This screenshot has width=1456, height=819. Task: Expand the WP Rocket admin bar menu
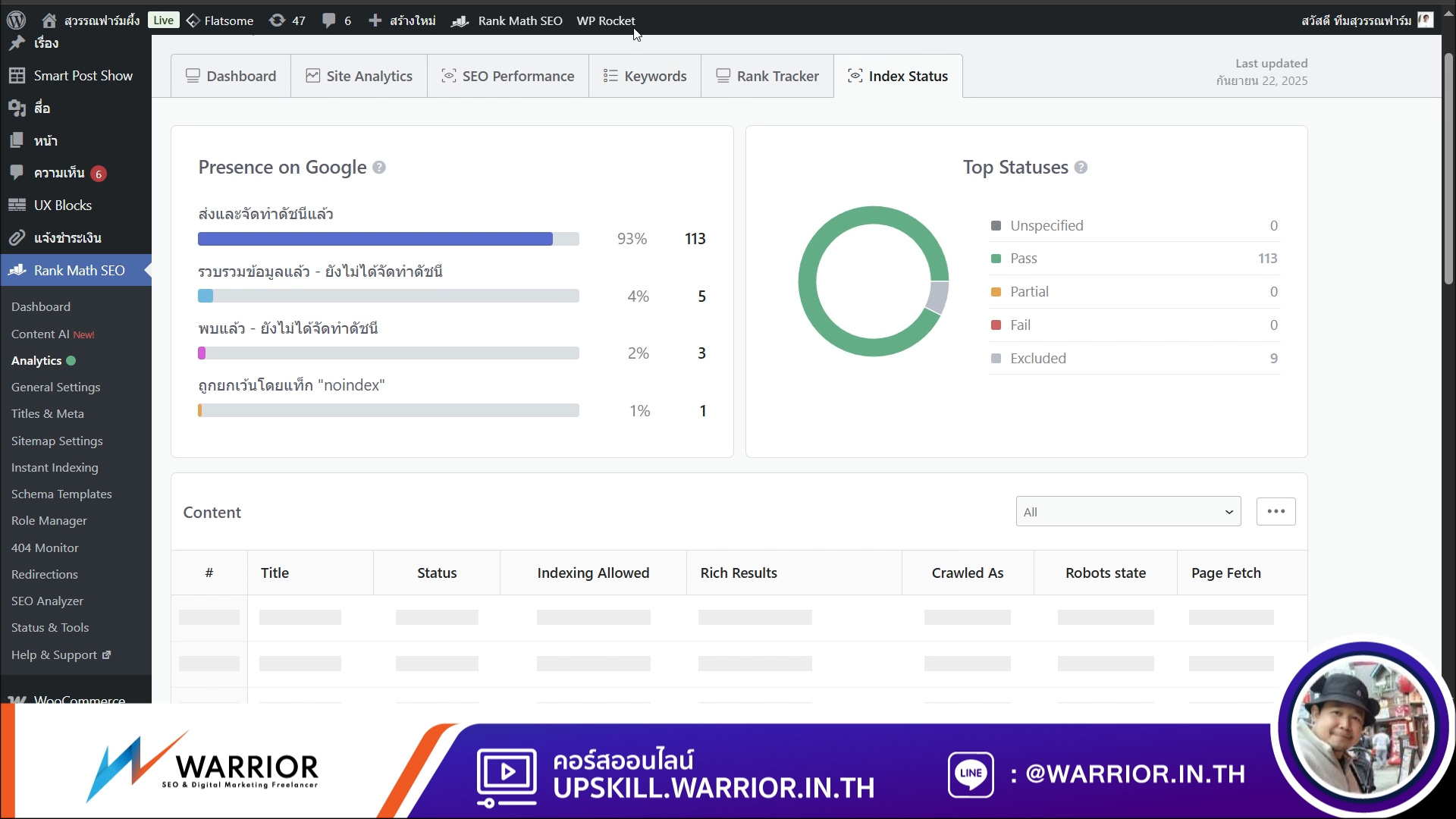point(605,20)
